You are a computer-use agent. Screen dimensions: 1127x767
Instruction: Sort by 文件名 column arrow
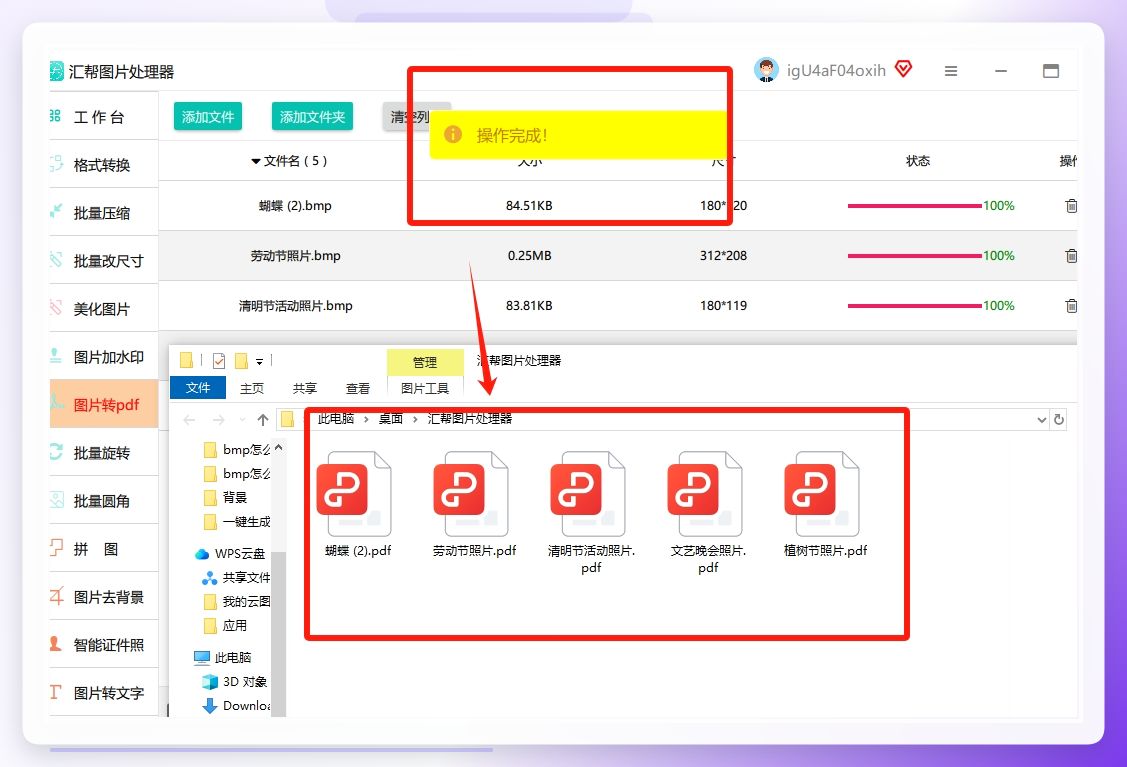[255, 161]
